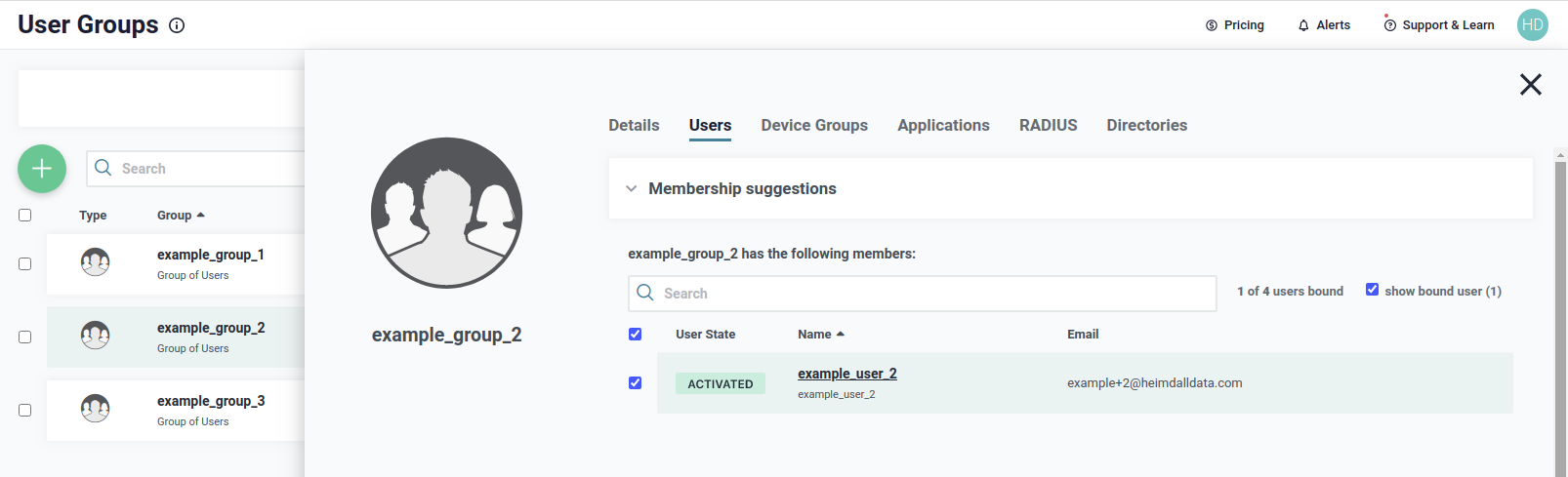The width and height of the screenshot is (1568, 477).
Task: Click the info icon beside User Groups title
Action: (x=177, y=25)
